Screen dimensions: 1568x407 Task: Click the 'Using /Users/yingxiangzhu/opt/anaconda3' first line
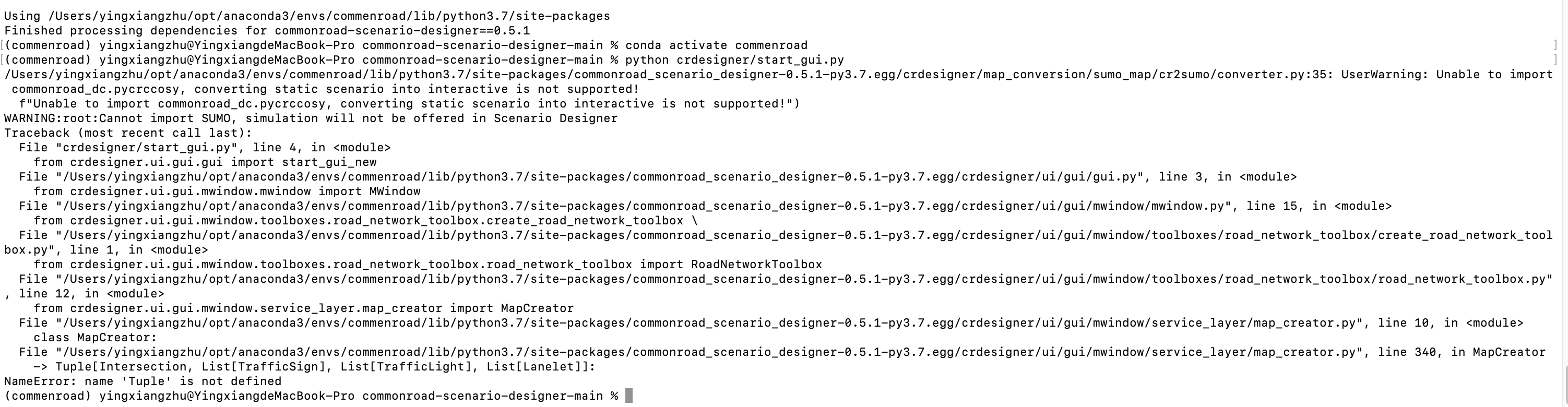(307, 16)
